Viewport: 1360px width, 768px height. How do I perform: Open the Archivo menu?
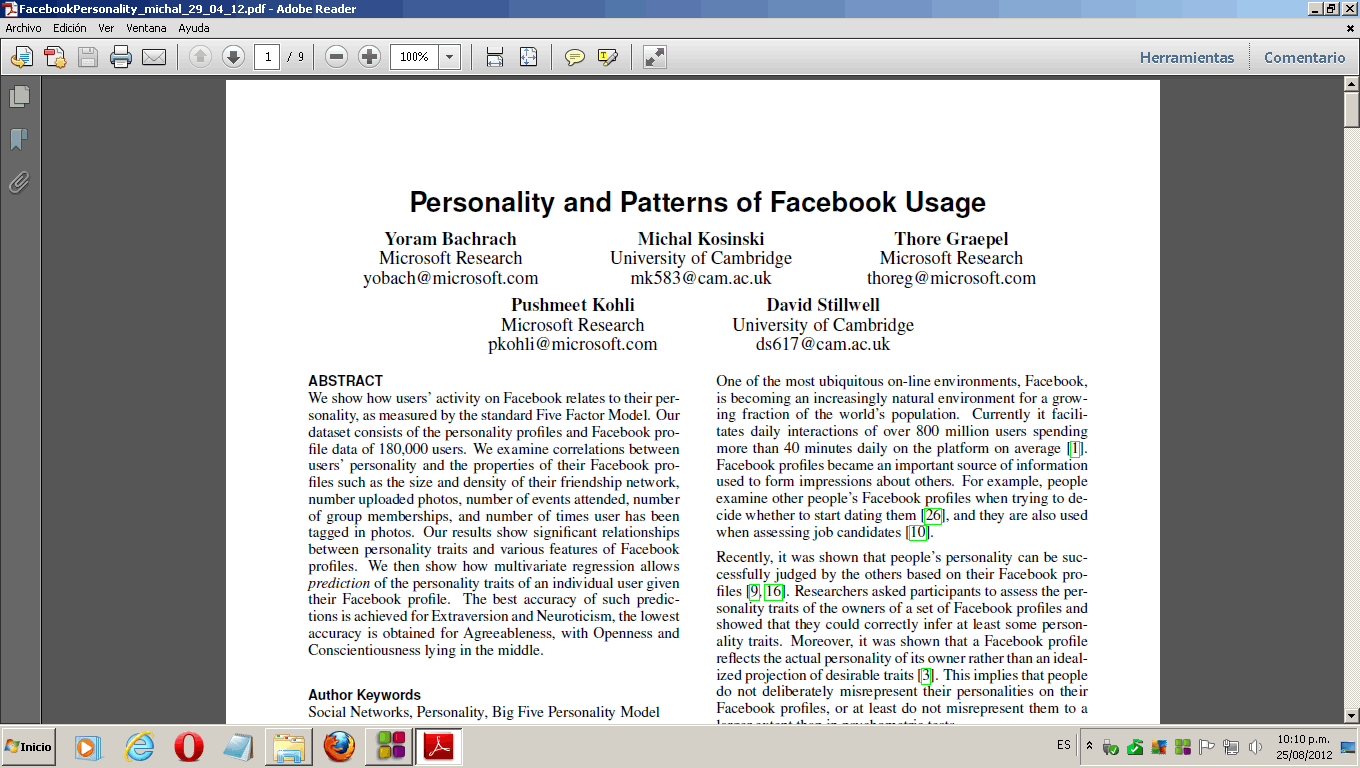[x=23, y=28]
